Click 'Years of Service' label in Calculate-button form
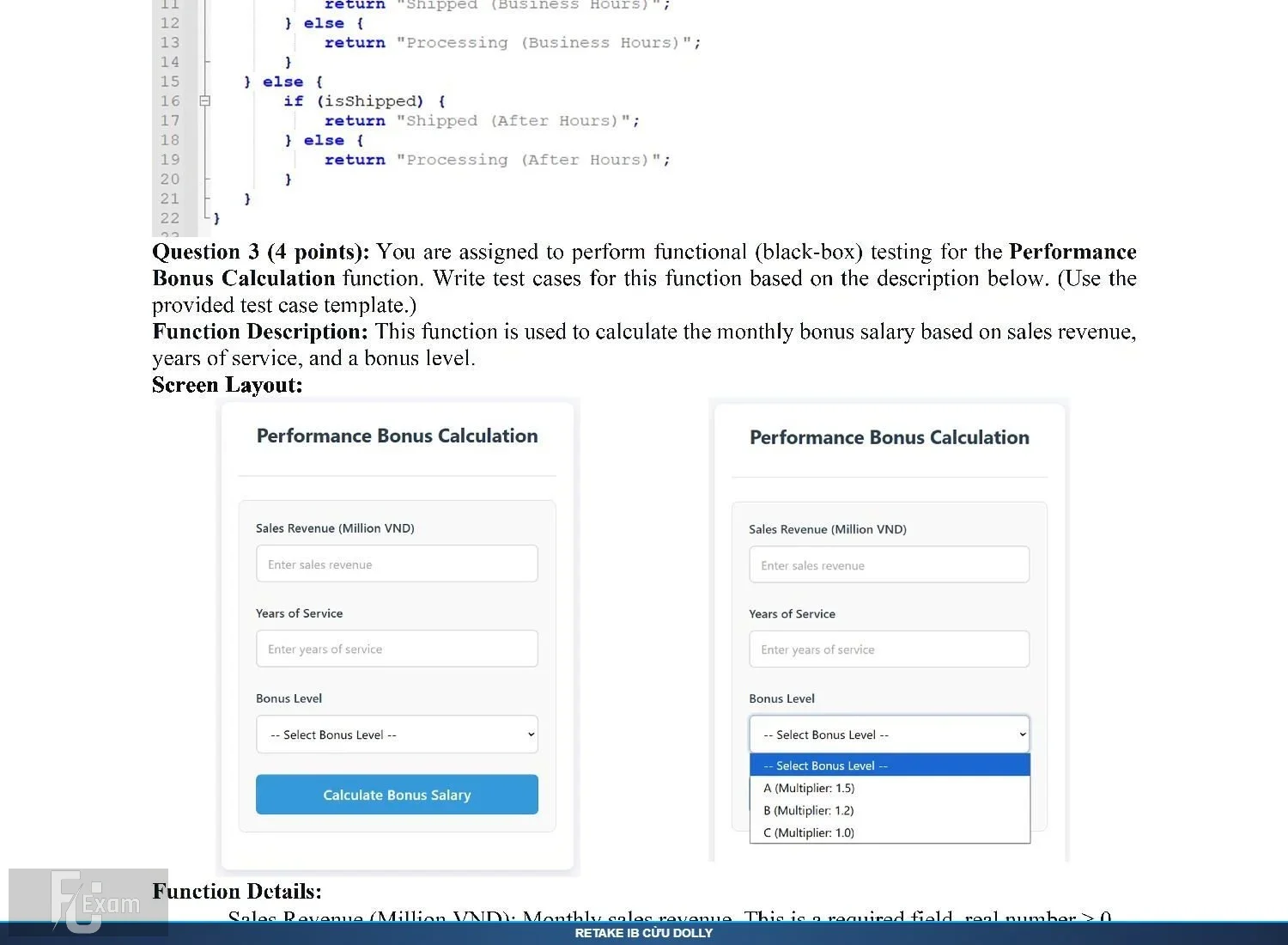The height and width of the screenshot is (945, 1288). pyautogui.click(x=299, y=613)
